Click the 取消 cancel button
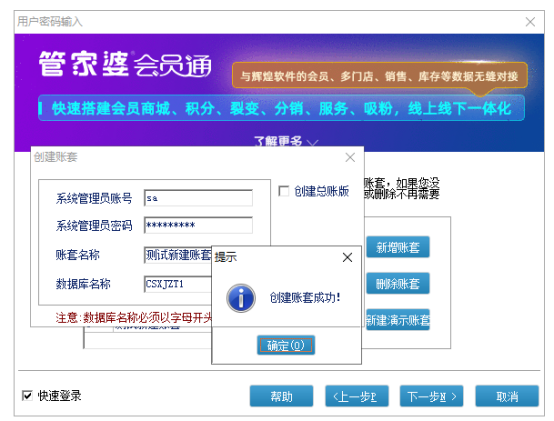554x421 pixels. click(507, 396)
